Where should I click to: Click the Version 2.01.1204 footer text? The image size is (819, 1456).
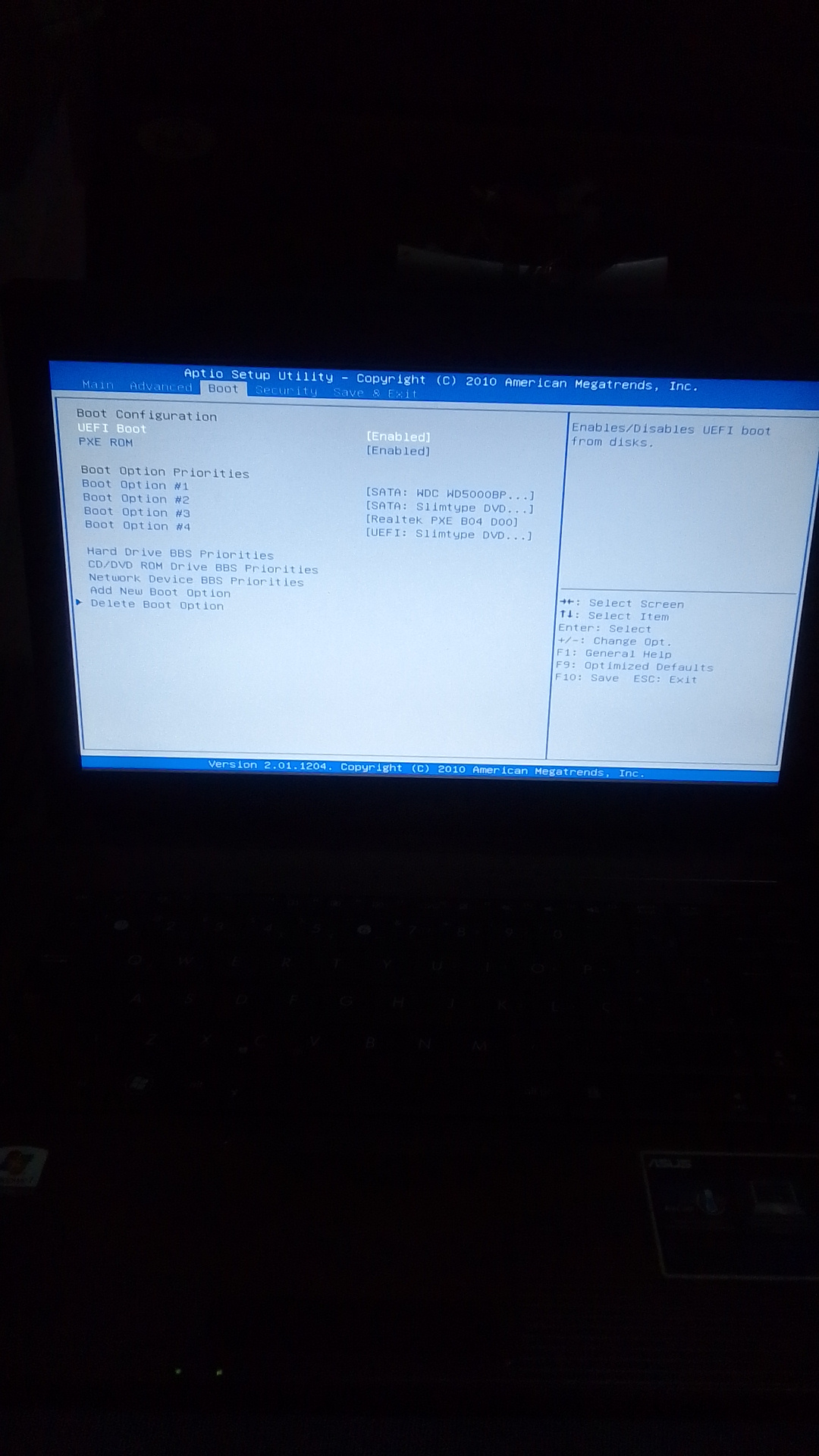pyautogui.click(x=426, y=769)
